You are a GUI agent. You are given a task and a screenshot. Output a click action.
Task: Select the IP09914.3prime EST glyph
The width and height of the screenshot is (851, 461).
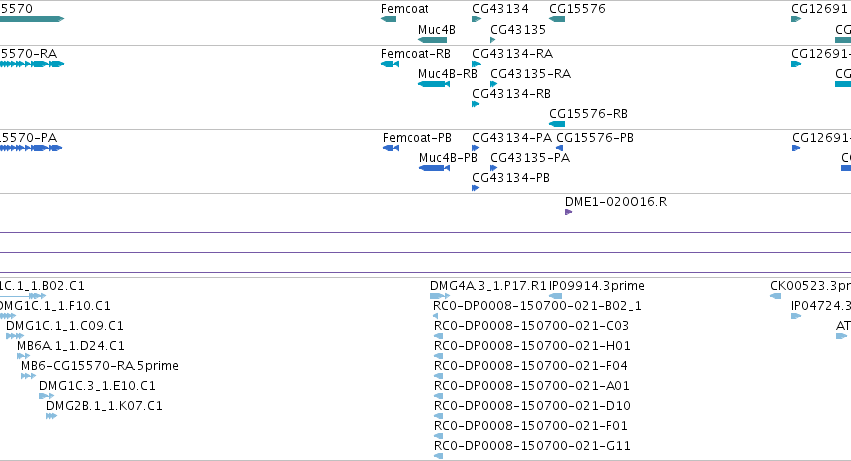(556, 296)
